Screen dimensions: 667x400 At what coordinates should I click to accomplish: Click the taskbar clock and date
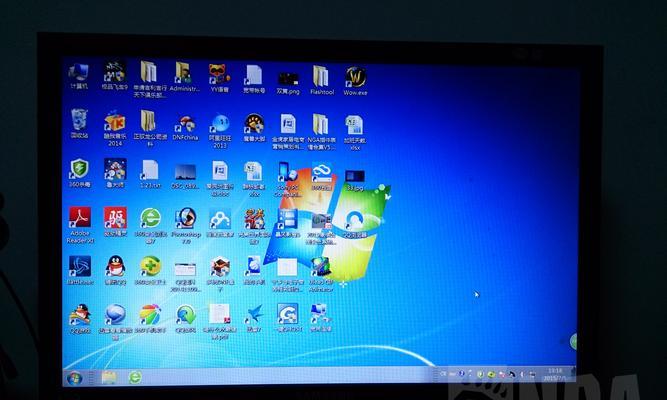pyautogui.click(x=555, y=373)
